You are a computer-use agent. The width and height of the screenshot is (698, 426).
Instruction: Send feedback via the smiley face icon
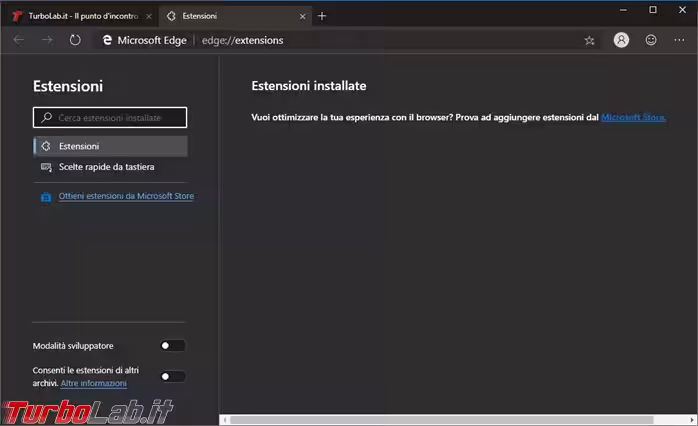point(651,40)
